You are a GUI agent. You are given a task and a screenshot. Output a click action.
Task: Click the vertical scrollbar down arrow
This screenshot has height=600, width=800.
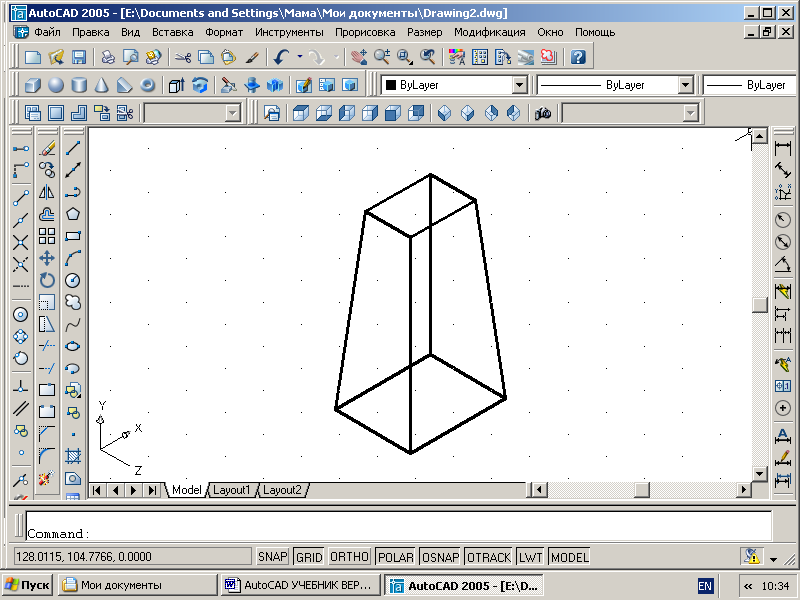pyautogui.click(x=759, y=473)
